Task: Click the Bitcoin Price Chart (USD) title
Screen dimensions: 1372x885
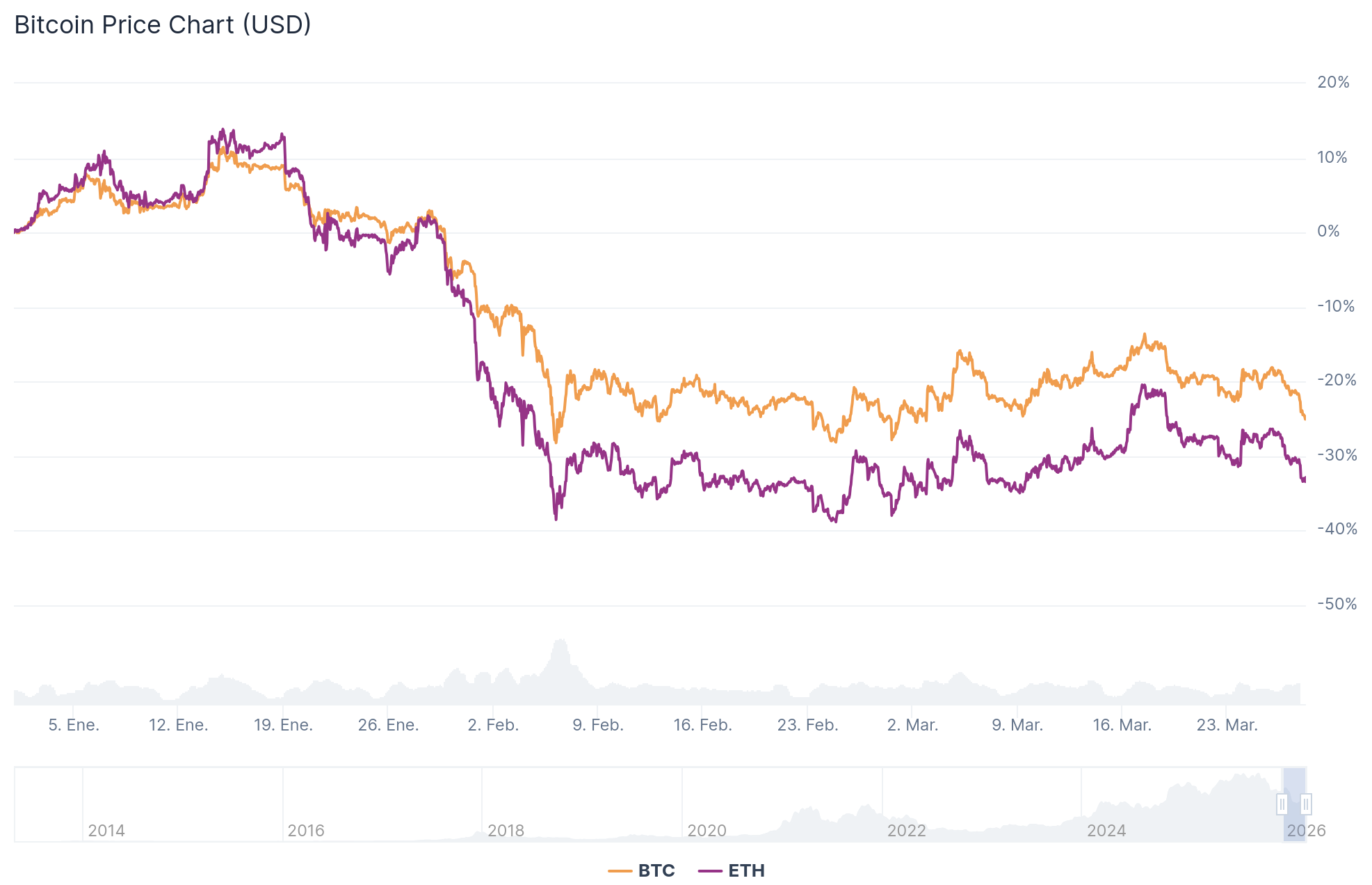Action: click(x=163, y=25)
